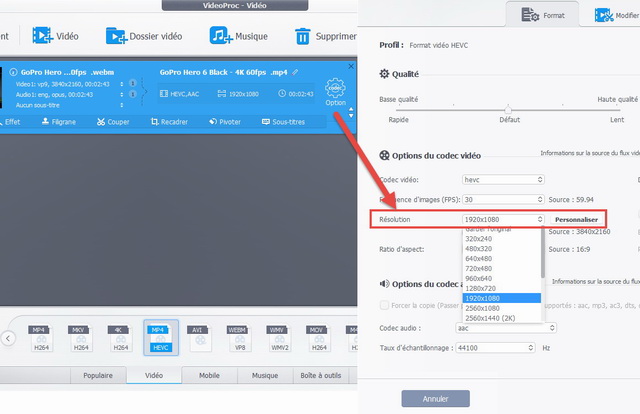This screenshot has height=414, width=640.
Task: Add a video with the Vidéo button
Action: click(56, 36)
